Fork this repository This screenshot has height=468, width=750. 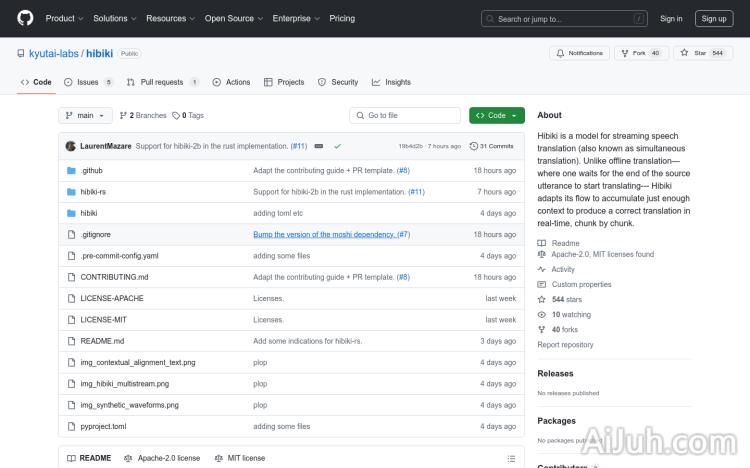pos(641,53)
